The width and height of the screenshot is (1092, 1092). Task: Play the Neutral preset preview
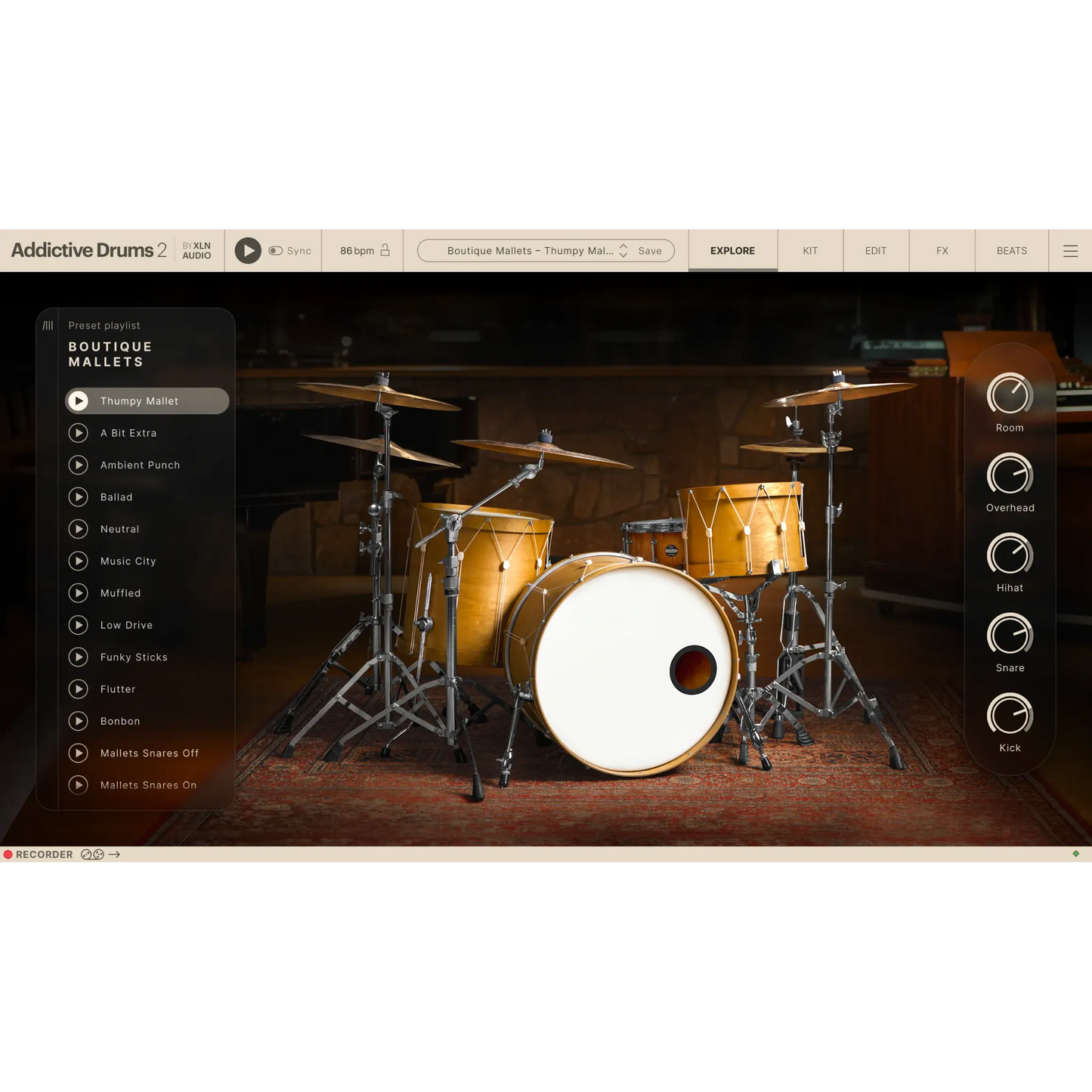tap(79, 529)
